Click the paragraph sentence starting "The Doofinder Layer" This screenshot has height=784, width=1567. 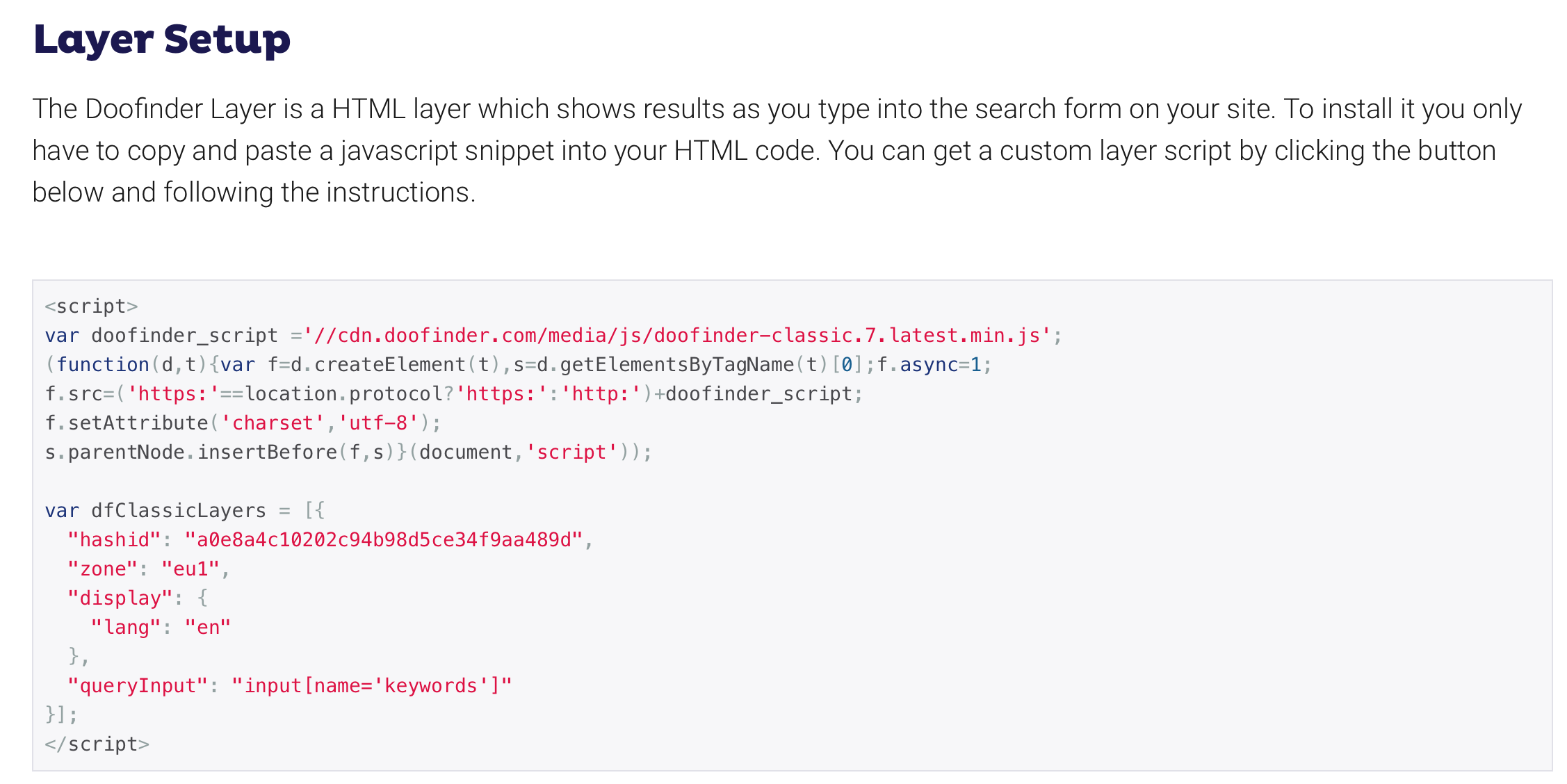655,109
